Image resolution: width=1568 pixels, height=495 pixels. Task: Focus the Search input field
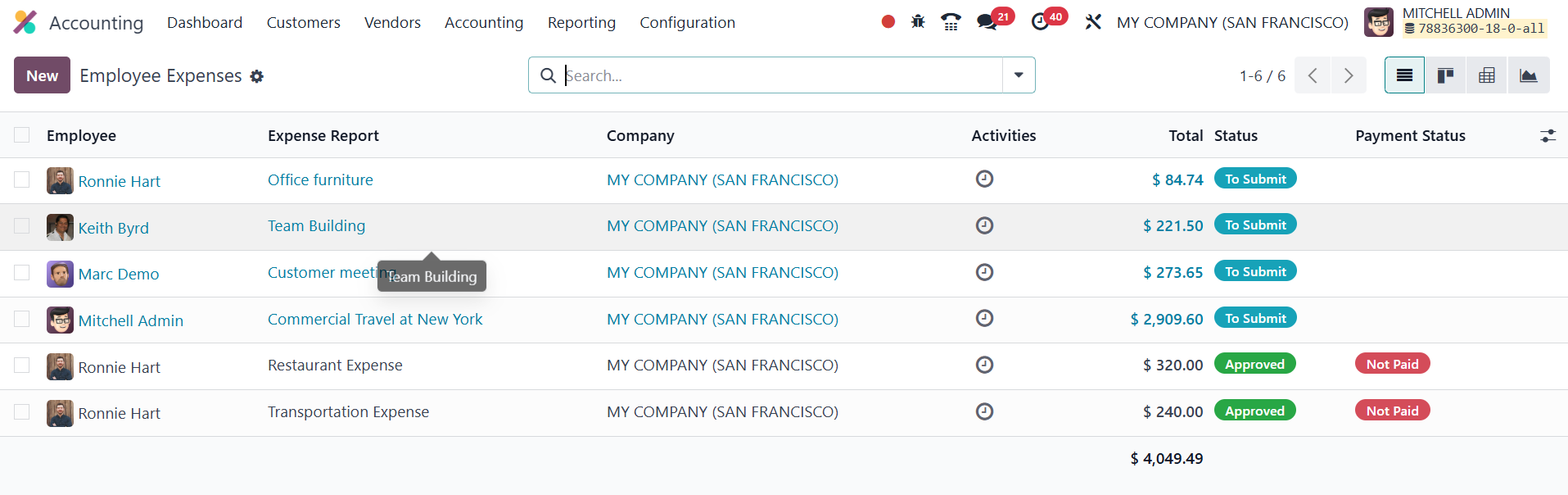(778, 75)
